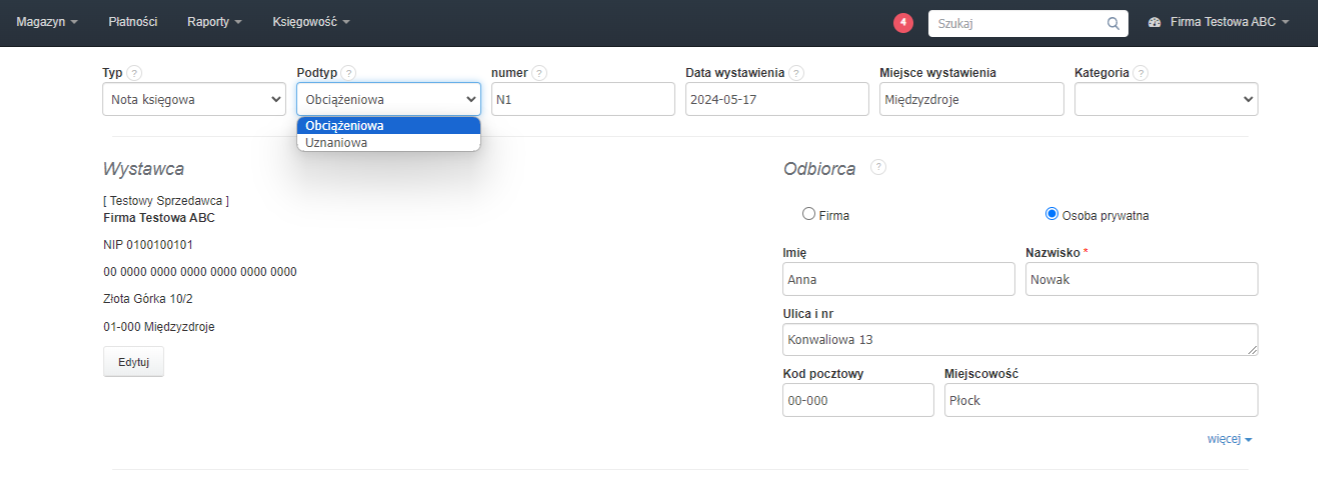
Task: Click the help icon next to Podtyp
Action: 349,73
